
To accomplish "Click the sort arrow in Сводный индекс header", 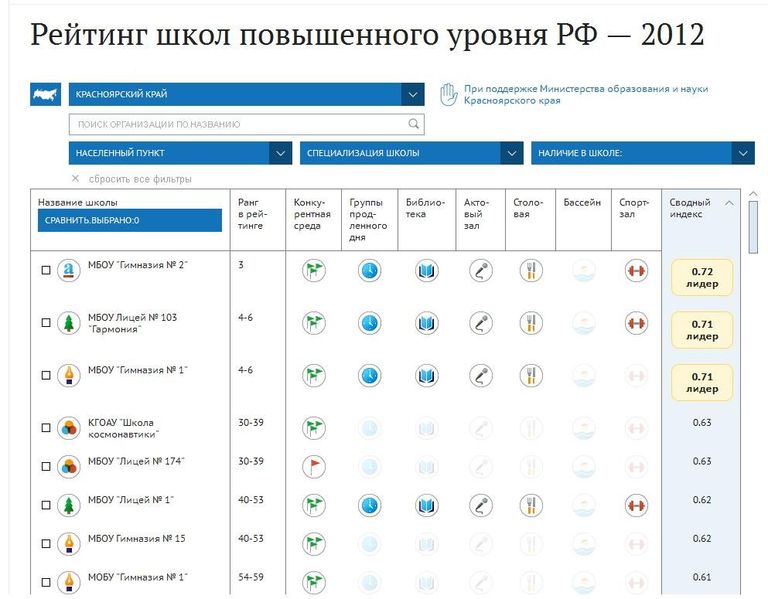I will (x=729, y=203).
